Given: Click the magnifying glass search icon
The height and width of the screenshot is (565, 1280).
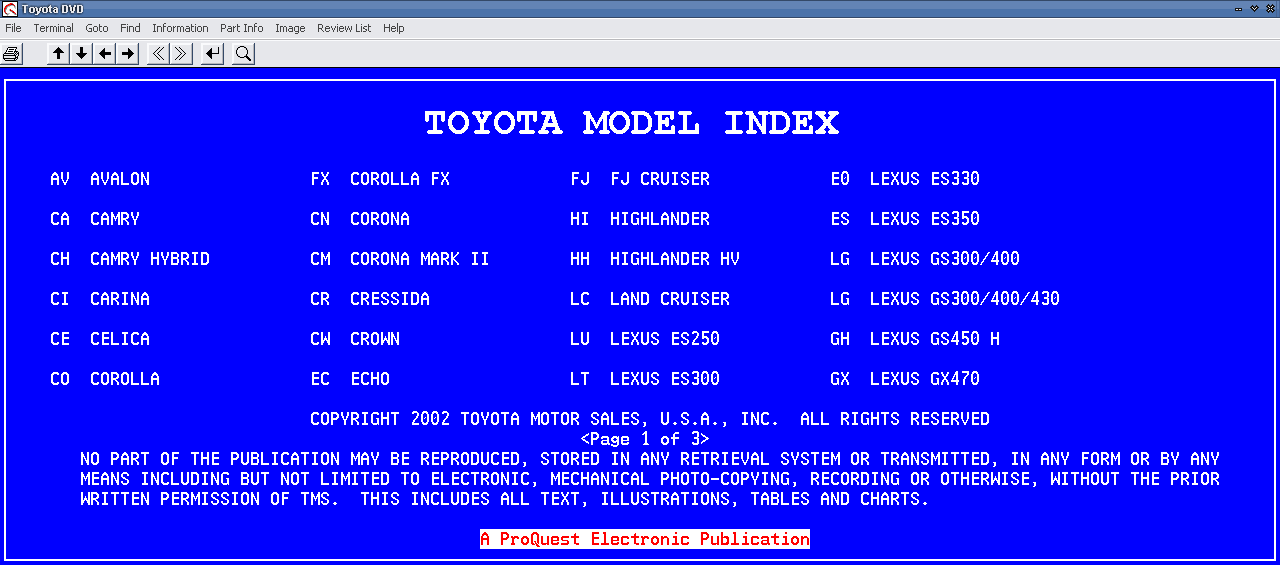Looking at the screenshot, I should click(243, 54).
